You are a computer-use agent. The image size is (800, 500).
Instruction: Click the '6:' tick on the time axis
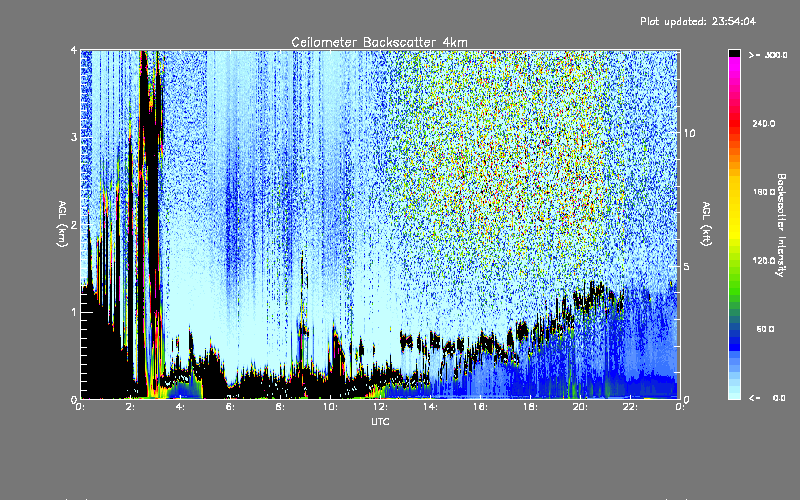pyautogui.click(x=231, y=407)
